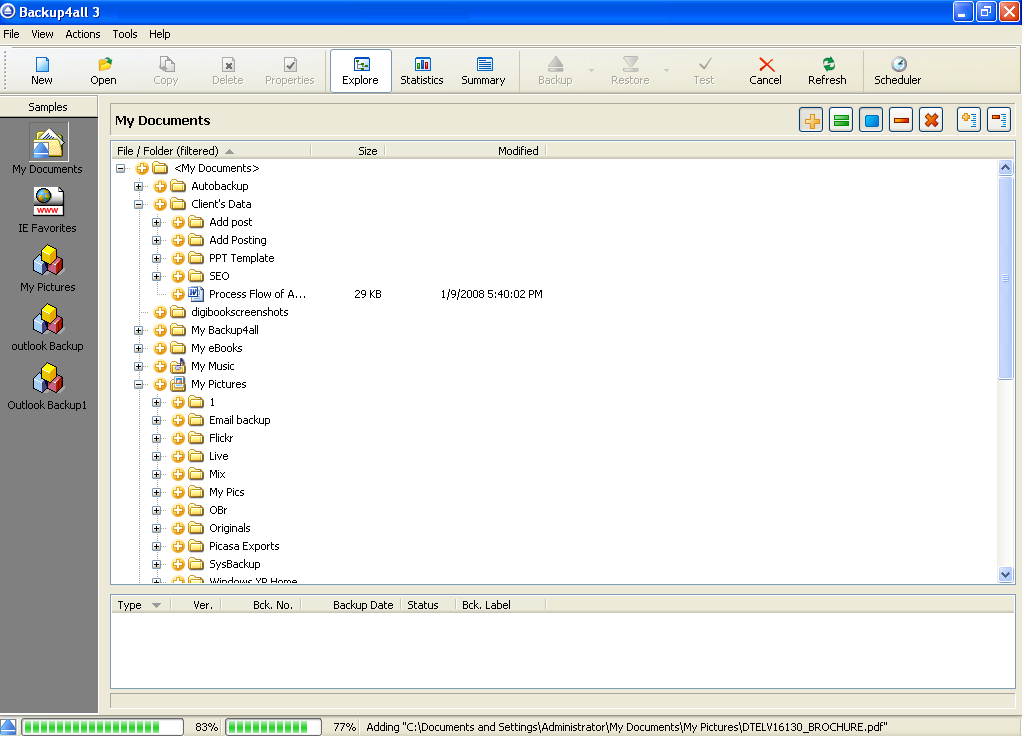Toggle inclusion marker for SysBackup folder
This screenshot has height=736, width=1024.
(x=178, y=564)
